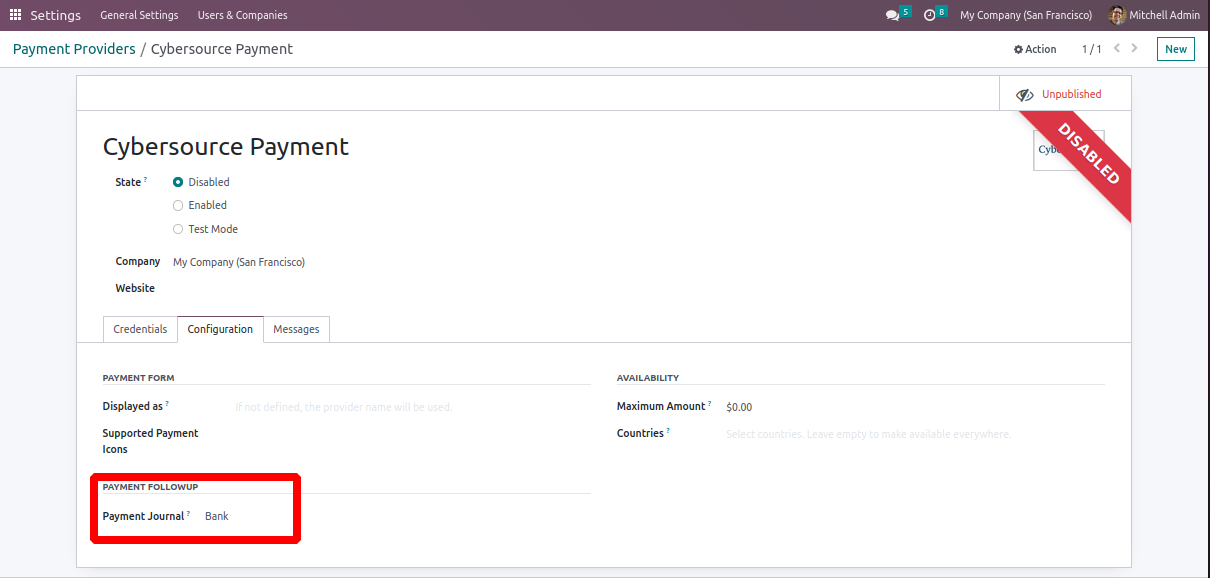The height and width of the screenshot is (578, 1210).
Task: Switch to the Configuration tab
Action: pos(220,329)
